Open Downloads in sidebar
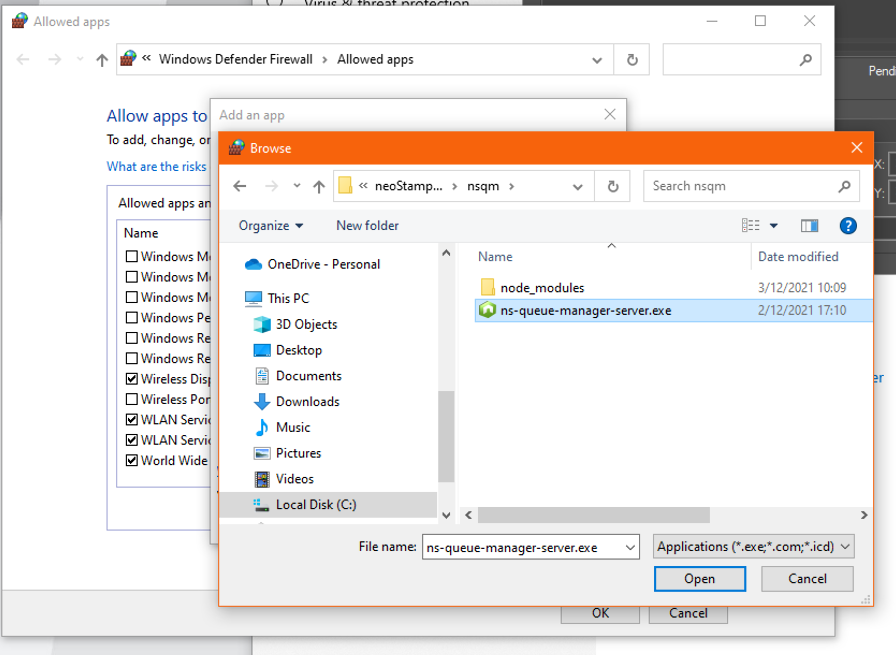 click(297, 401)
